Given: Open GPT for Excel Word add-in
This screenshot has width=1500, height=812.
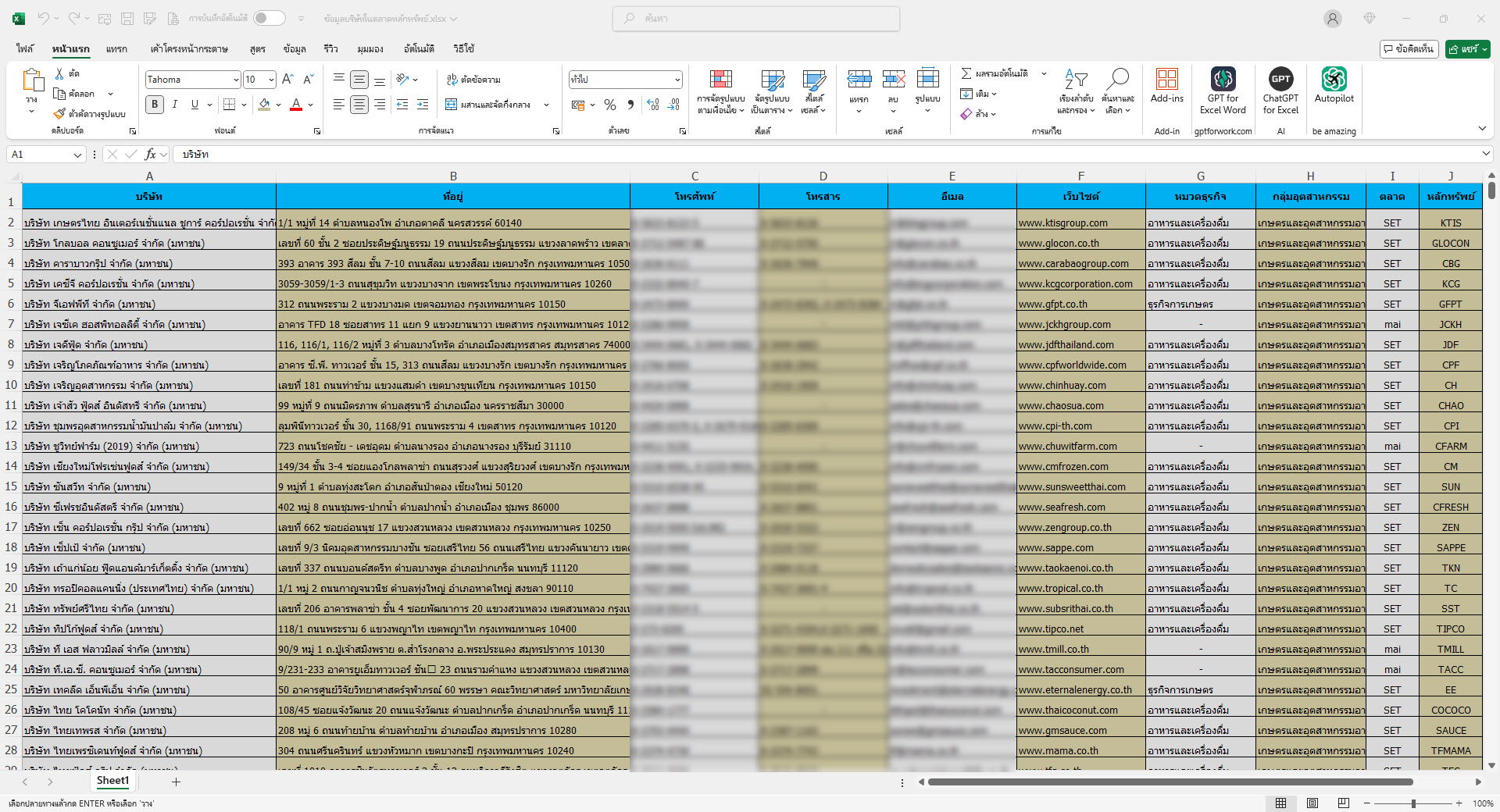Looking at the screenshot, I should [x=1223, y=91].
